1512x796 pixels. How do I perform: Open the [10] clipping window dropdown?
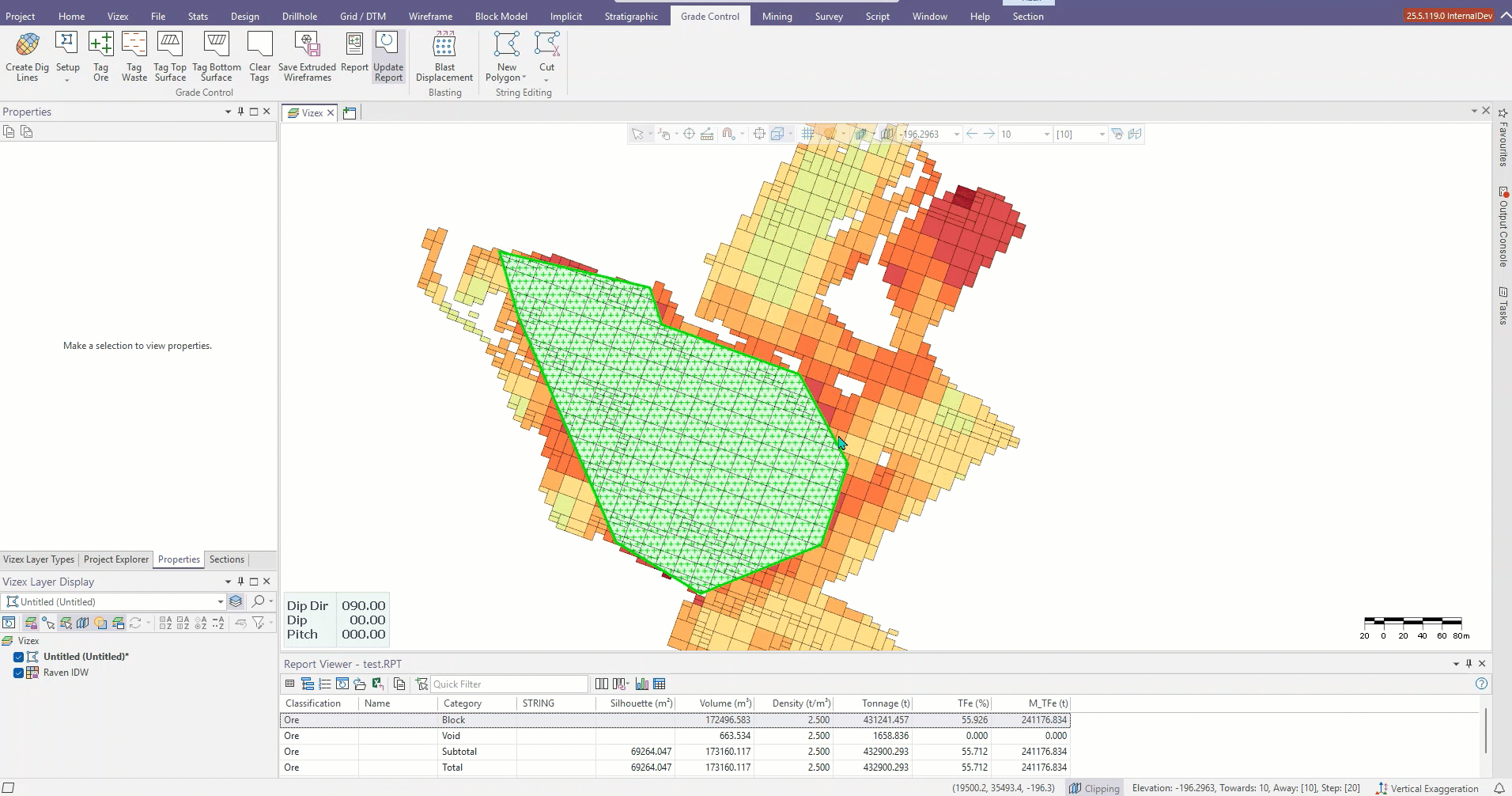tap(1102, 135)
